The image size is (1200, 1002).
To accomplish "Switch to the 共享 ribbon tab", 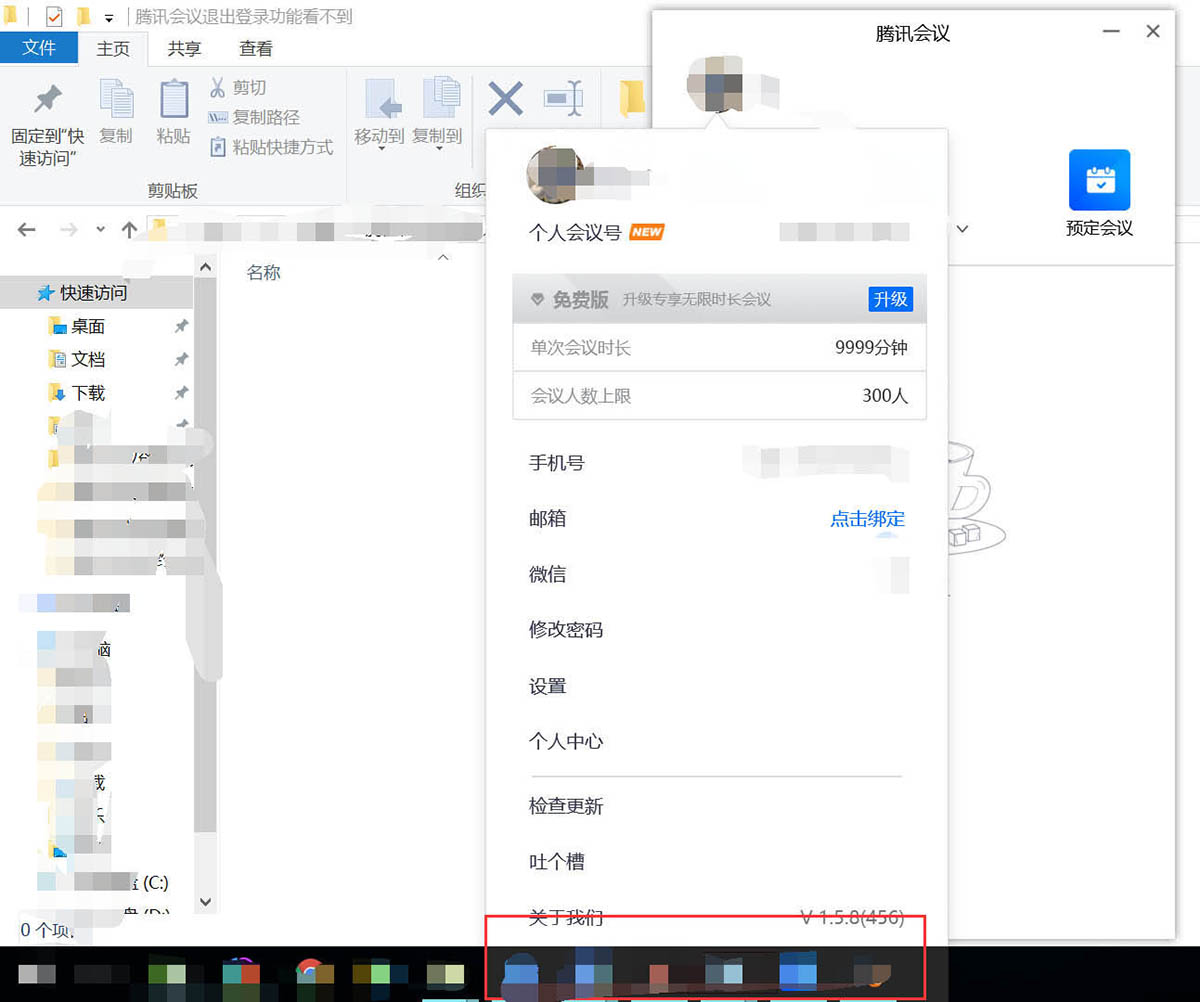I will [184, 48].
